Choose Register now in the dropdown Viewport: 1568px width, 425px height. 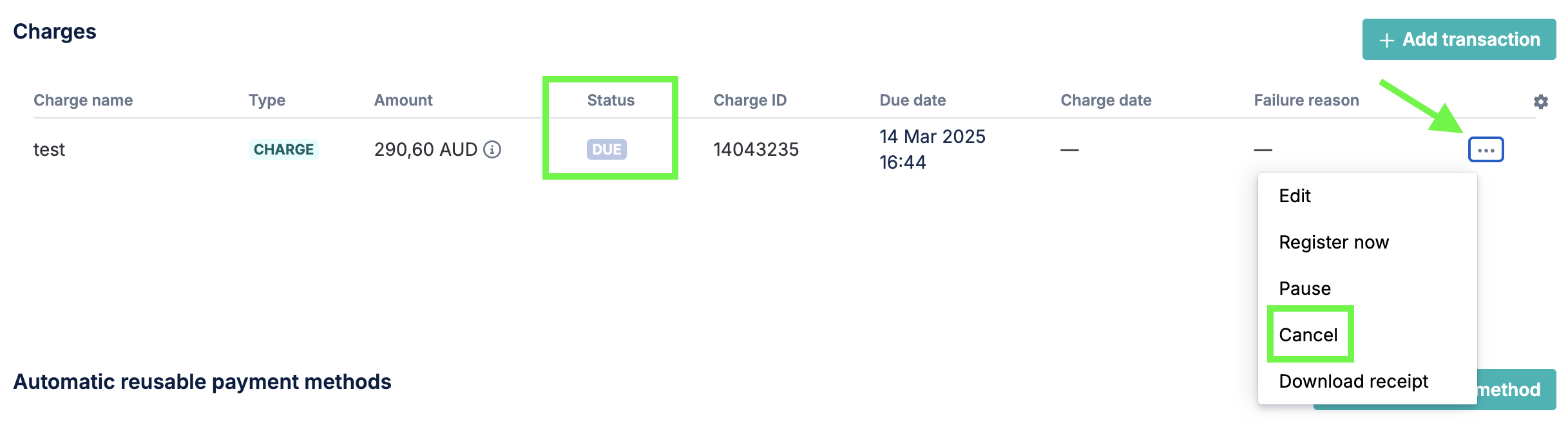tap(1334, 242)
